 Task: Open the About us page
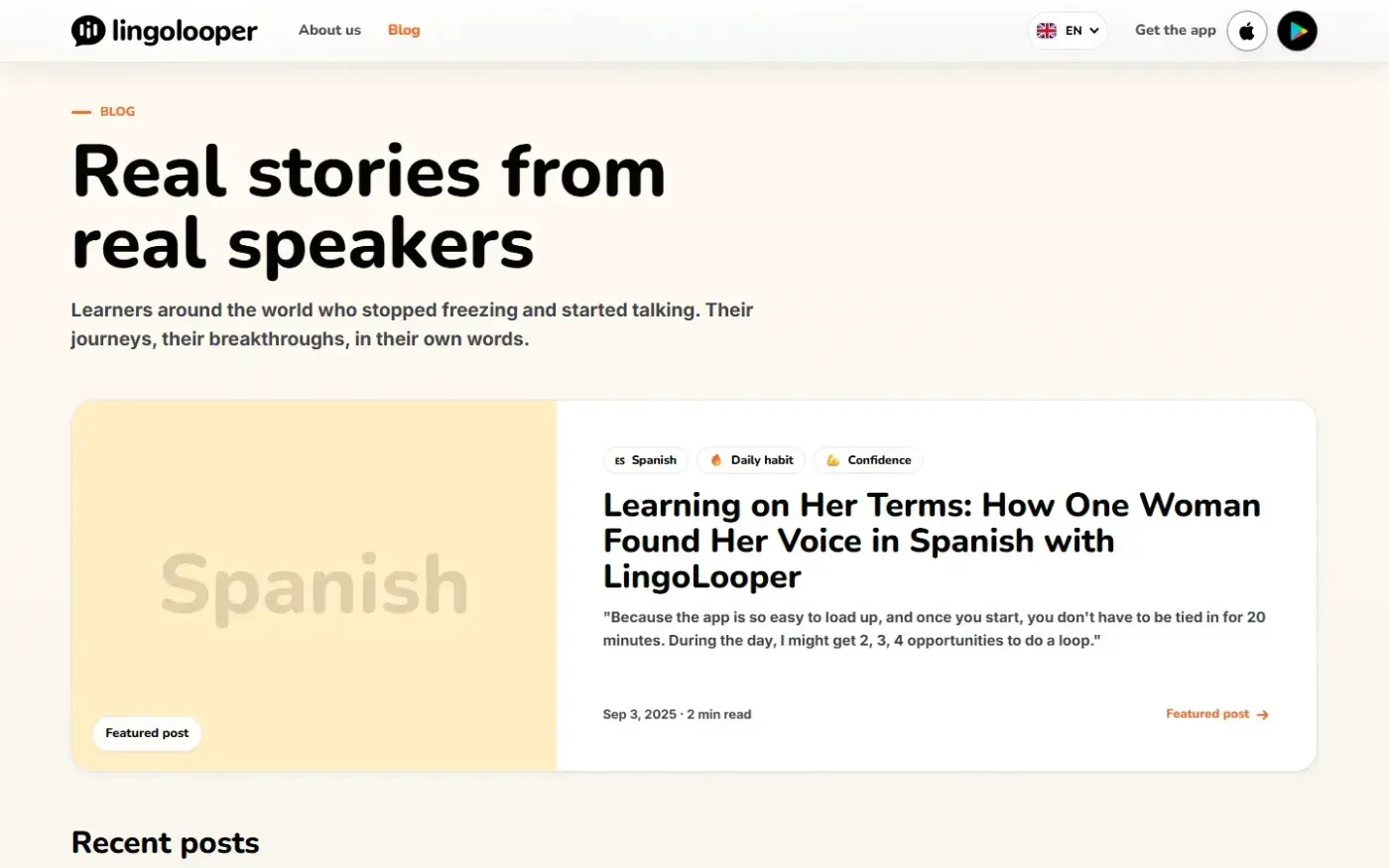point(329,30)
